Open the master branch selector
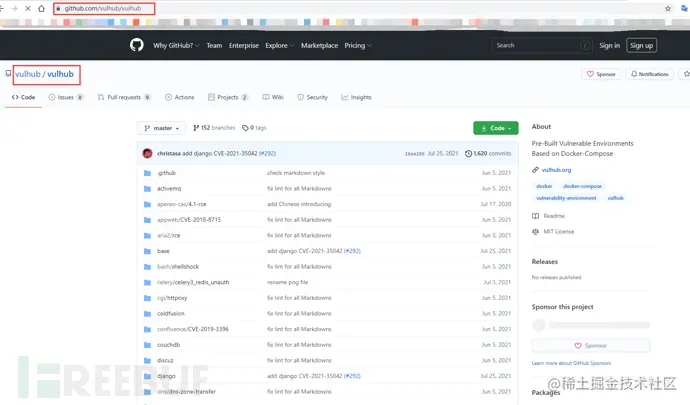 (x=161, y=128)
